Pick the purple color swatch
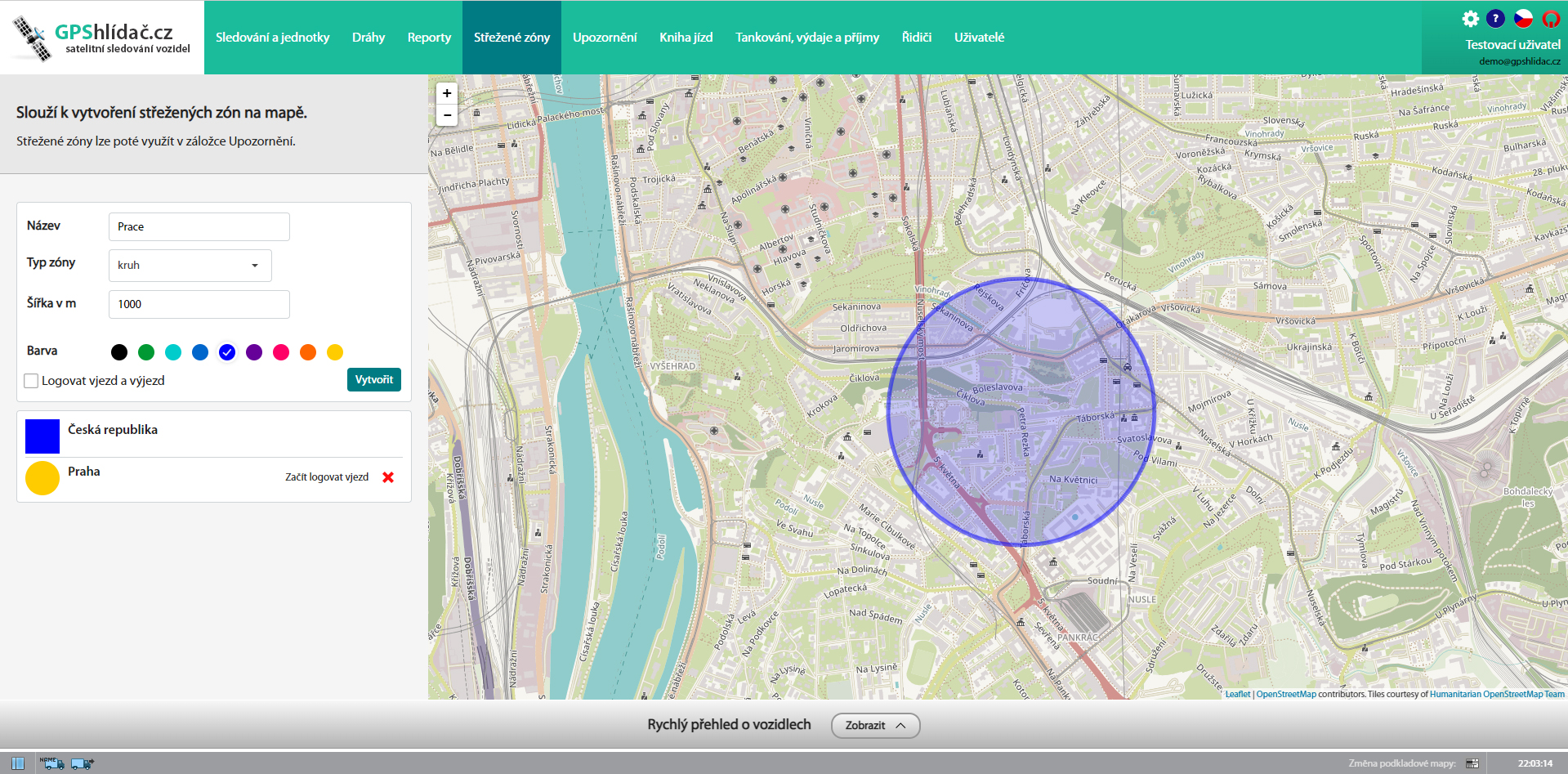Viewport: 1568px width, 774px height. [254, 352]
